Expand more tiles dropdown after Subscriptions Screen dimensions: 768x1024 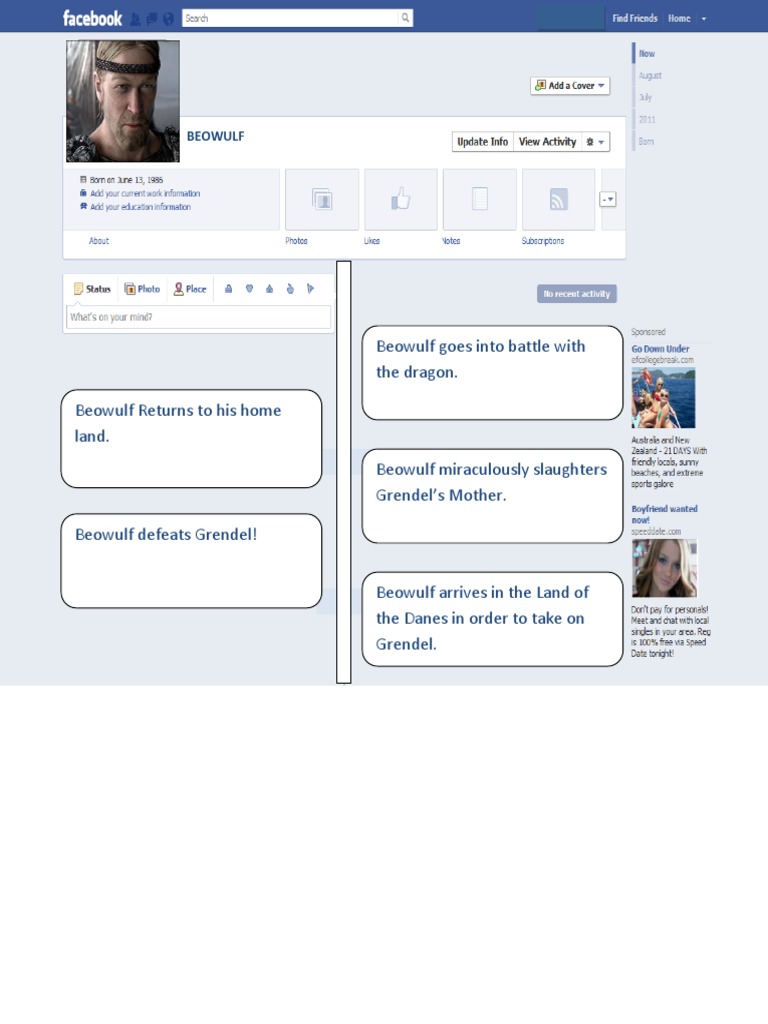[x=608, y=199]
